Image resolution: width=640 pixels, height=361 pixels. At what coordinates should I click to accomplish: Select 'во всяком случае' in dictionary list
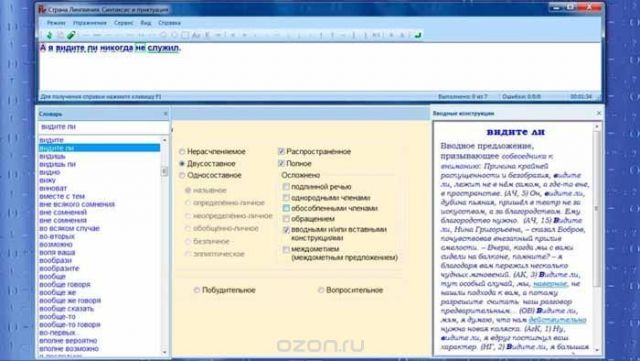(x=69, y=228)
